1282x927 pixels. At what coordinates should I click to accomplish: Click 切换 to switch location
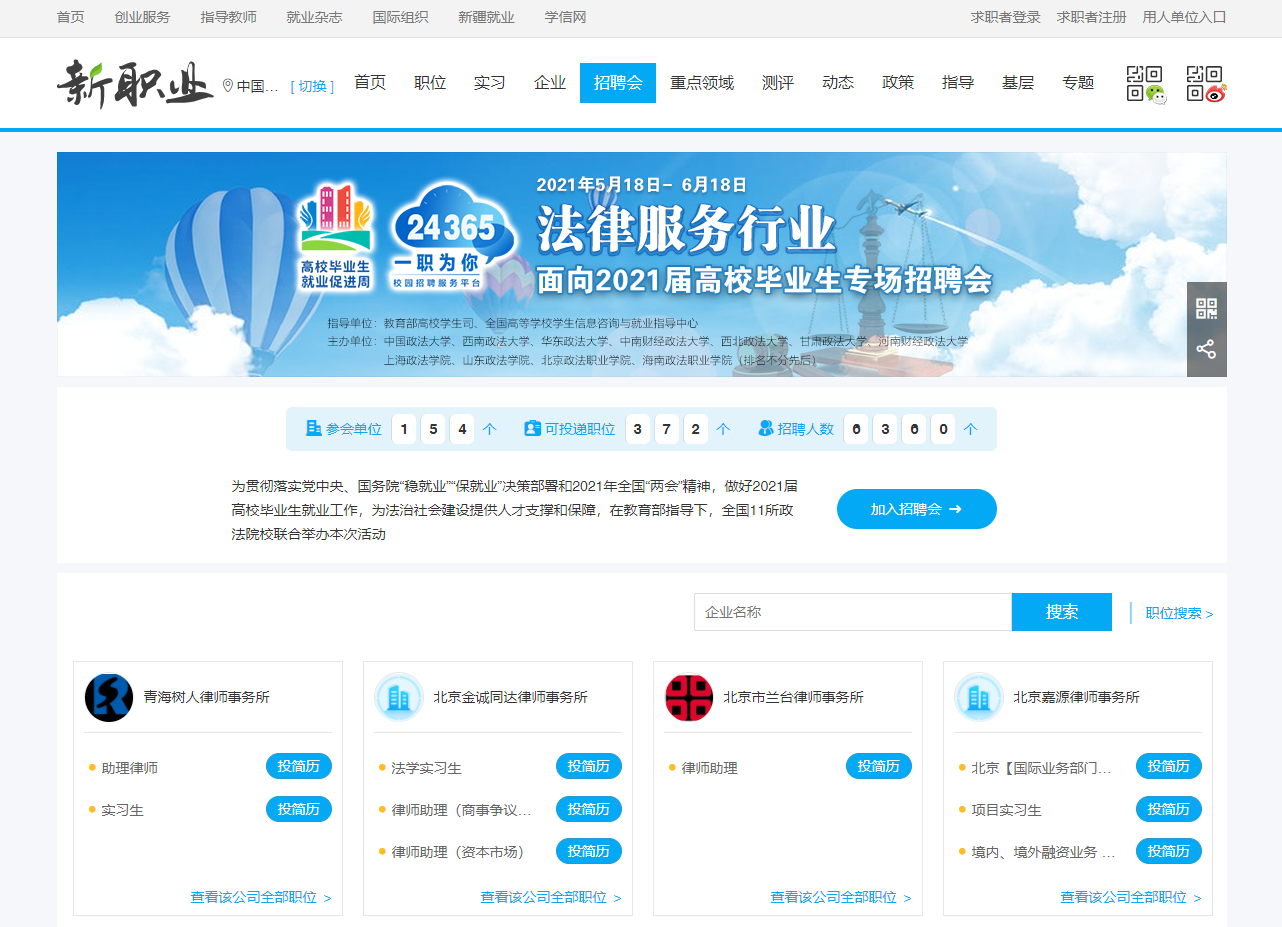[x=312, y=86]
